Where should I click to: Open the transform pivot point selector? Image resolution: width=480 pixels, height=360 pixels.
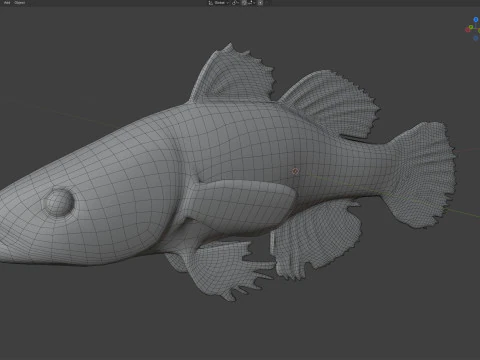[235, 3]
